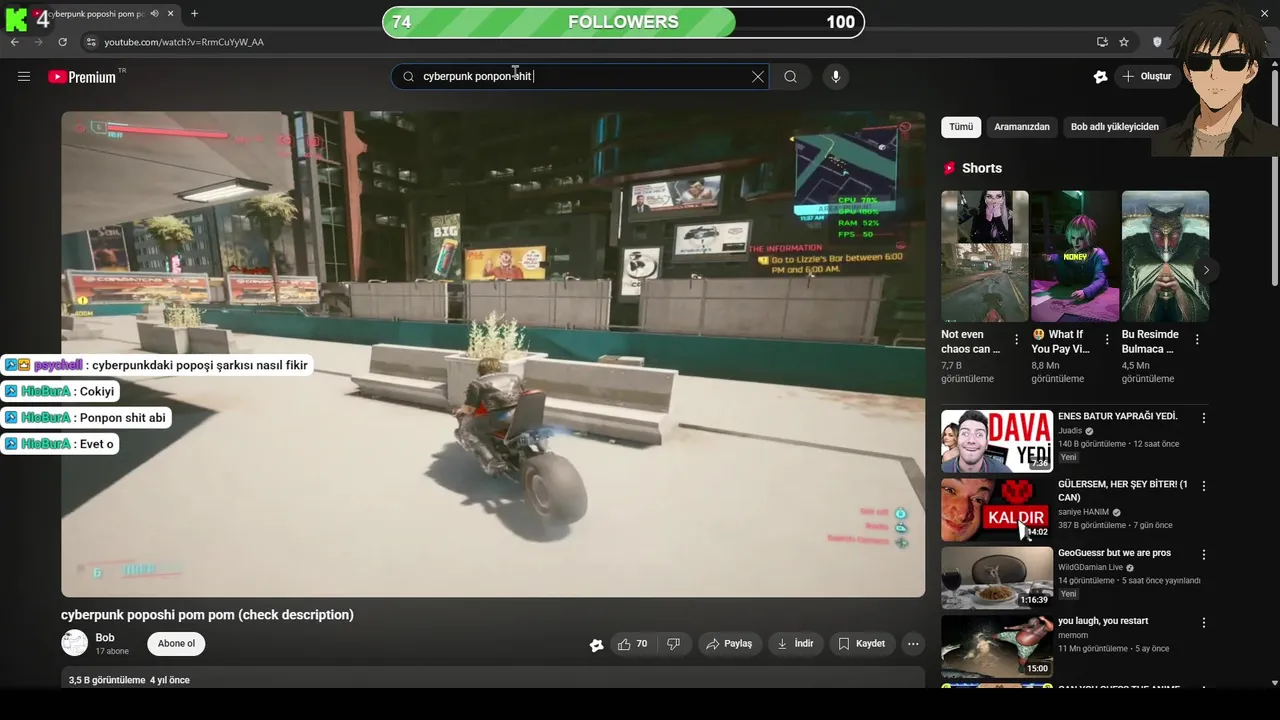The image size is (1280, 720).
Task: Subscribe with Abone ol button
Action: [176, 644]
